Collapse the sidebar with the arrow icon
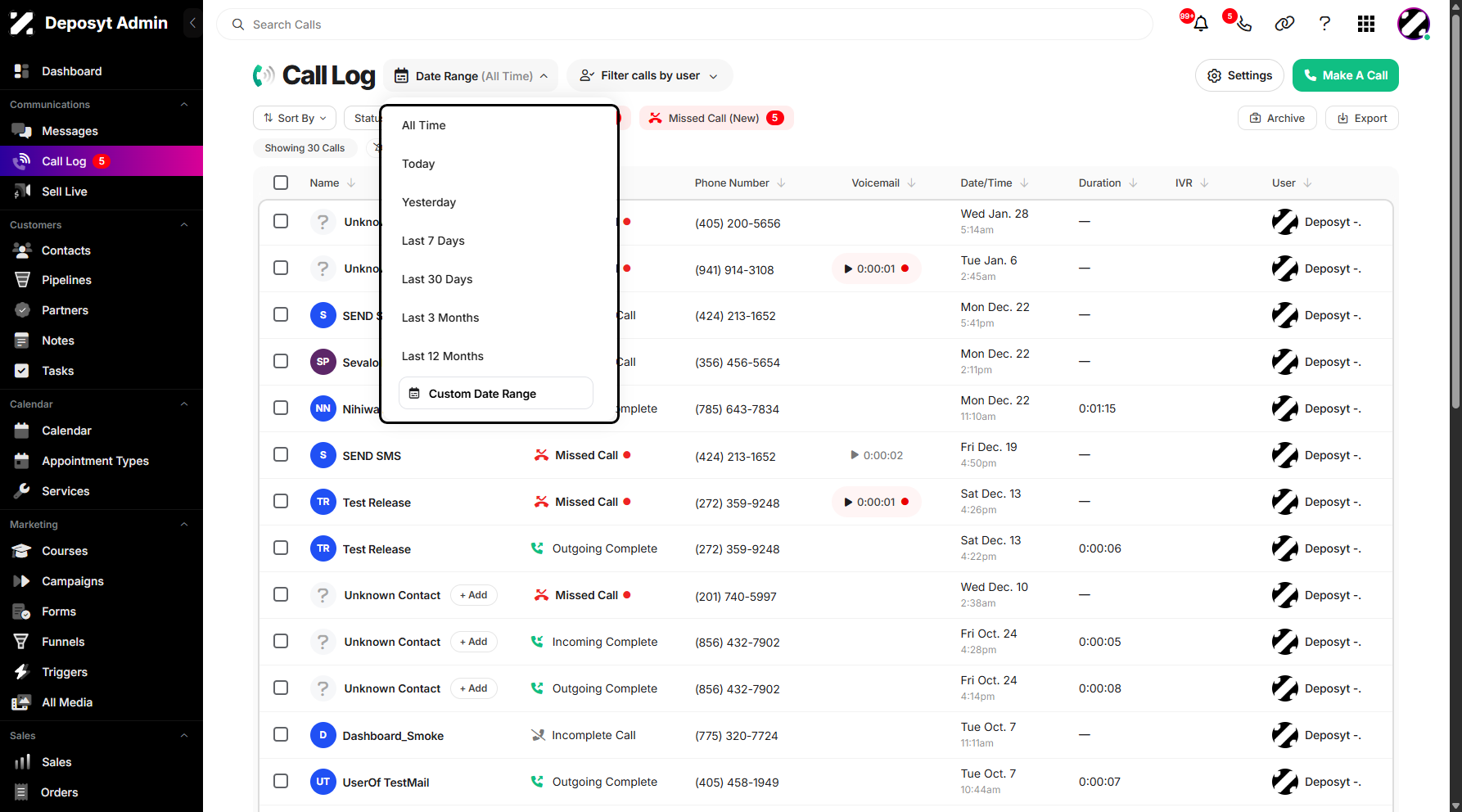 (x=192, y=23)
